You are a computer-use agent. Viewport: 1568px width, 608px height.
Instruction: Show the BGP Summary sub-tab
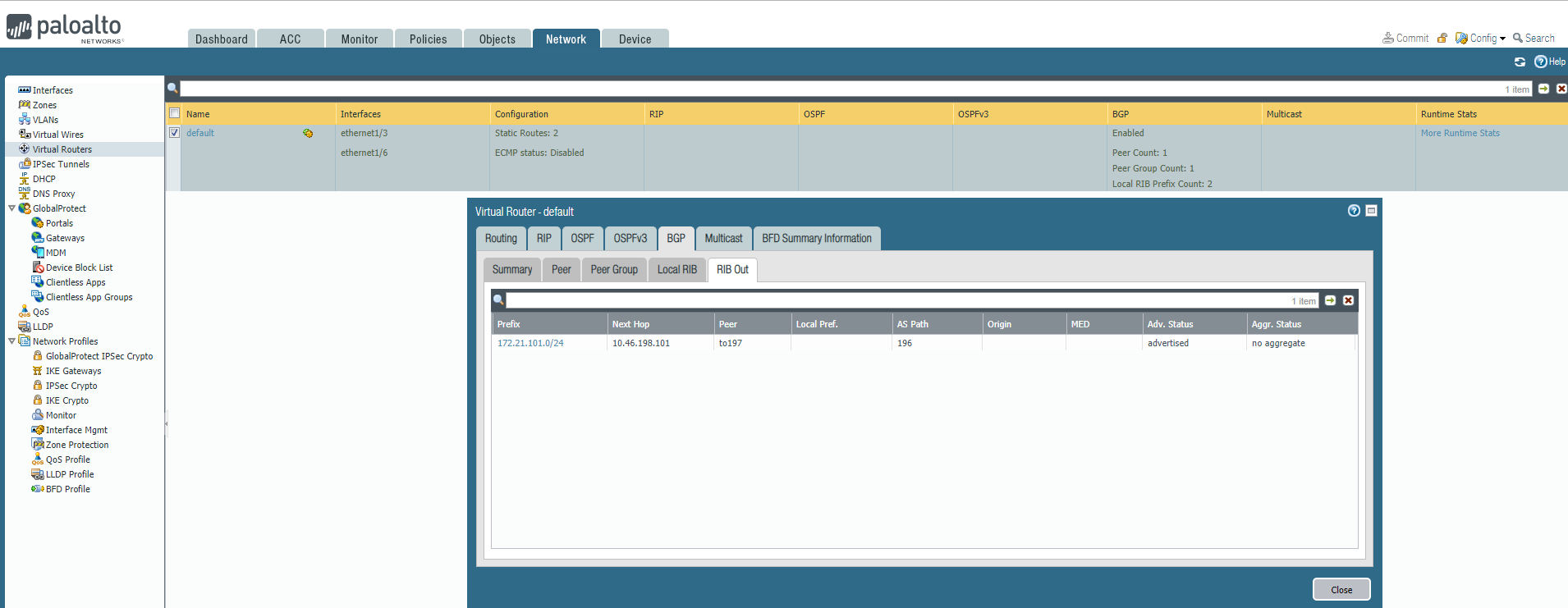[512, 269]
